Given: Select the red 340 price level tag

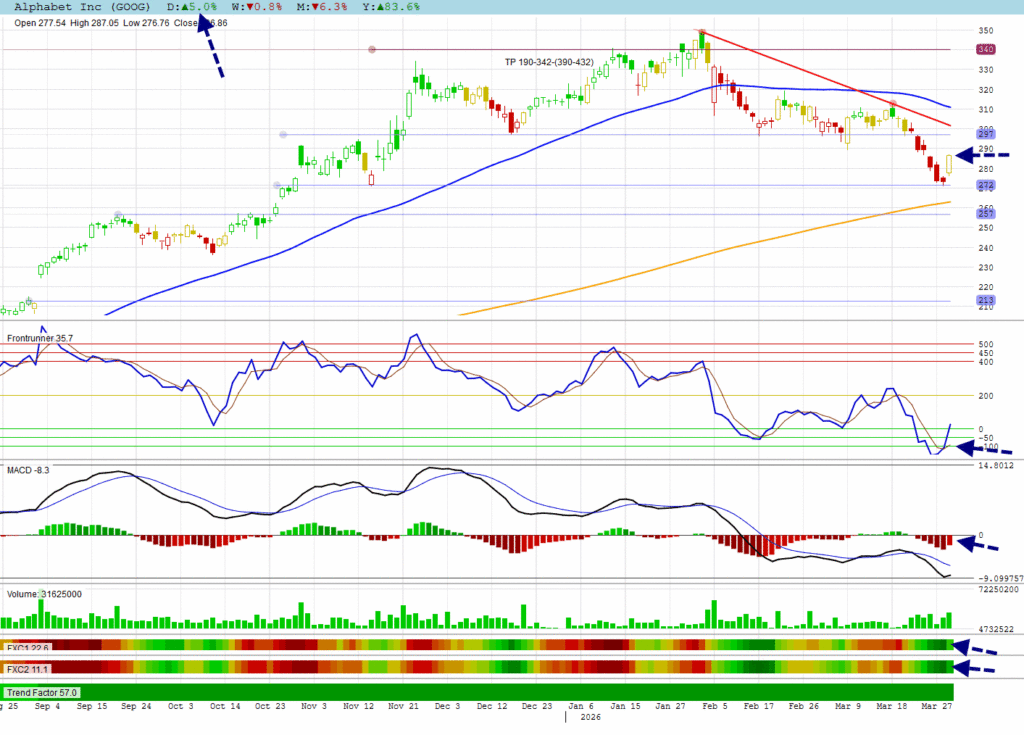Looking at the screenshot, I should tap(985, 49).
